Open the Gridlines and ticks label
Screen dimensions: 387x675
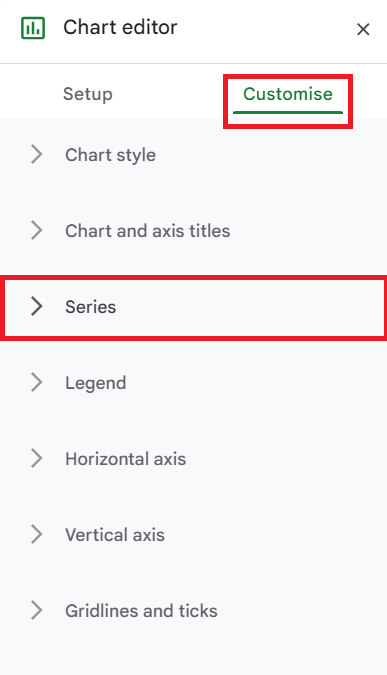pyautogui.click(x=141, y=611)
